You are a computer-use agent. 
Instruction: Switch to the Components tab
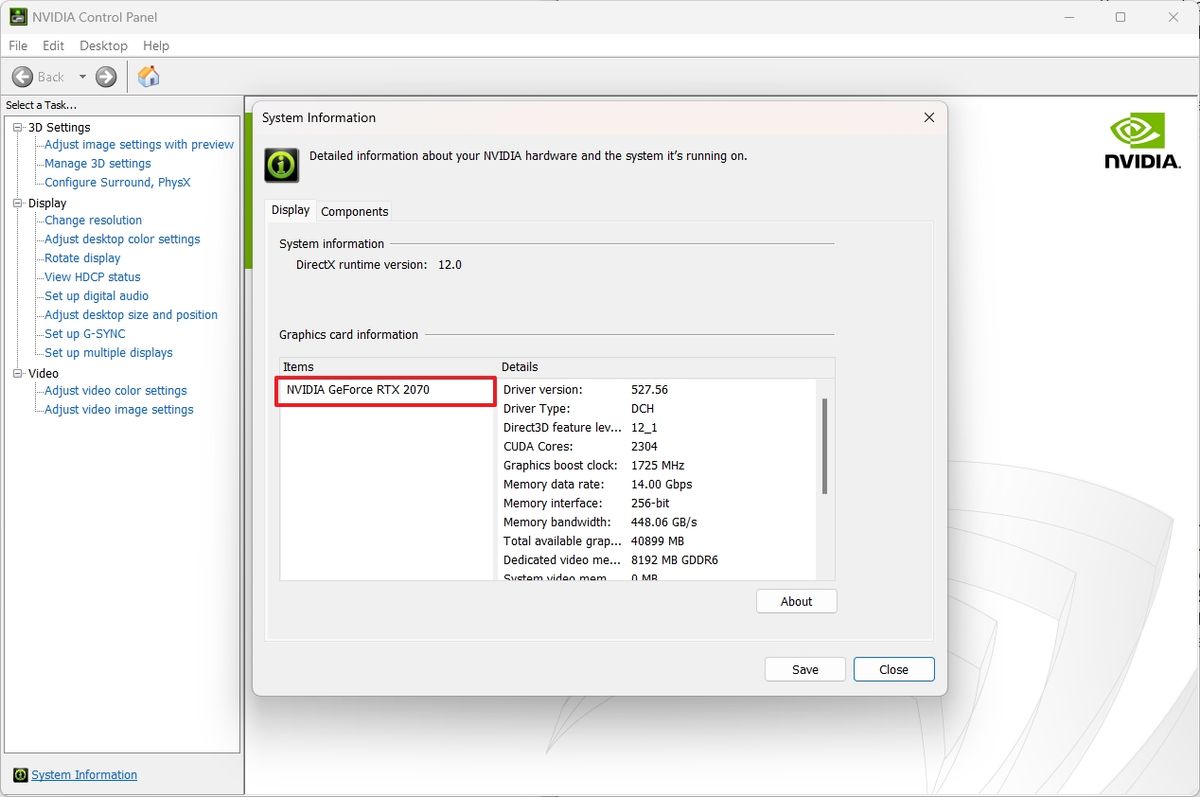point(354,211)
